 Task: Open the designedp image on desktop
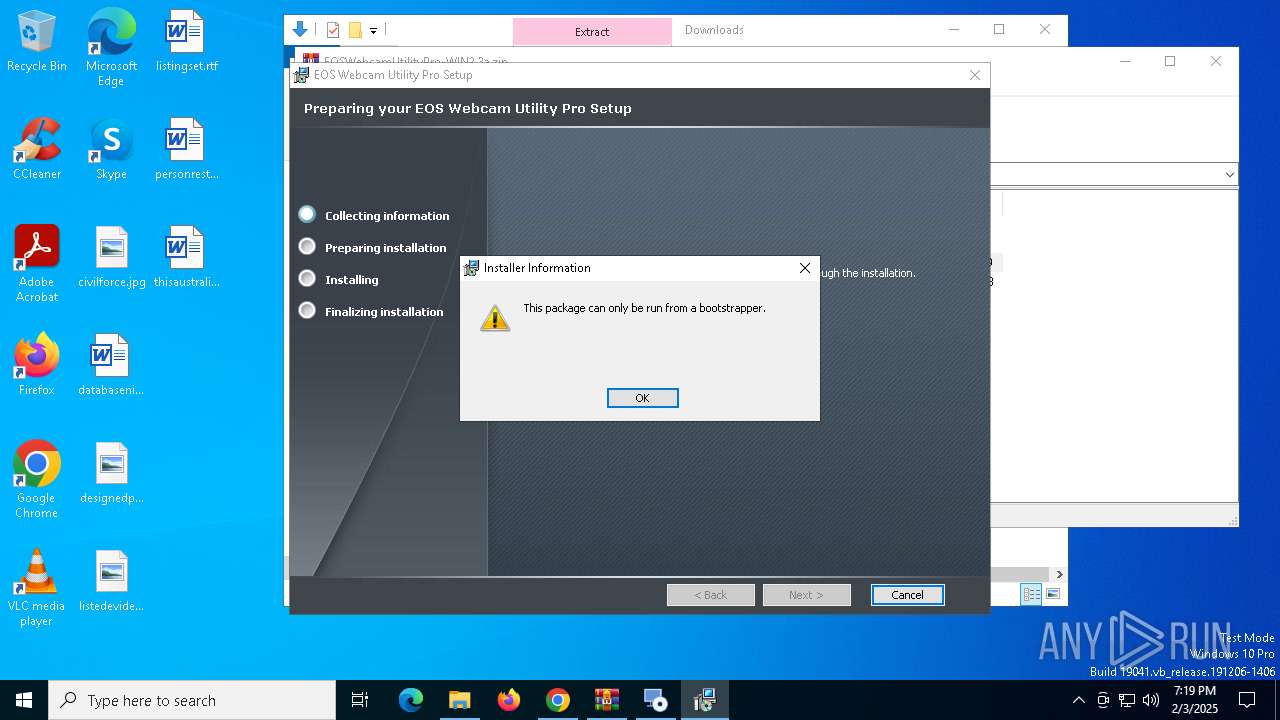click(x=111, y=474)
